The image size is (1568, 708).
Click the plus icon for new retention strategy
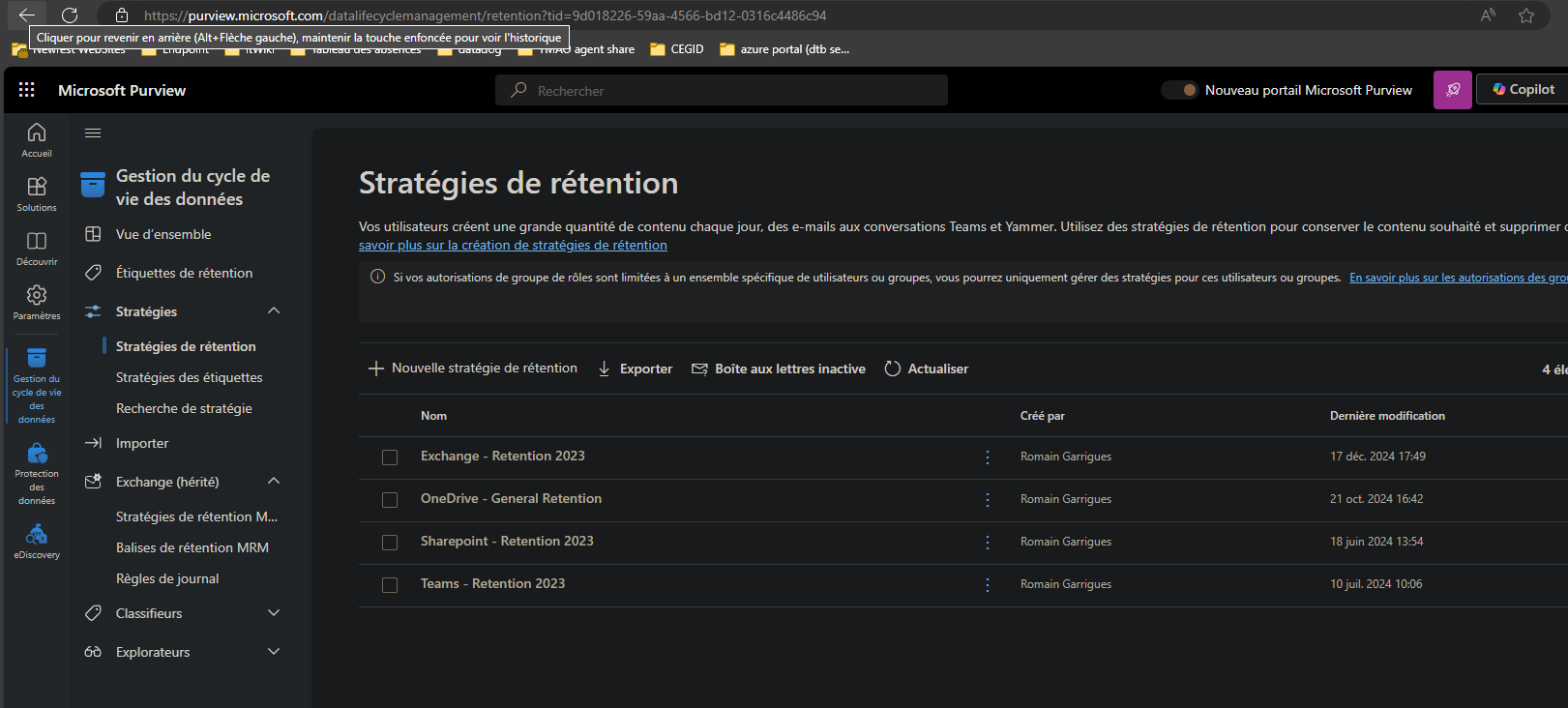click(x=376, y=369)
